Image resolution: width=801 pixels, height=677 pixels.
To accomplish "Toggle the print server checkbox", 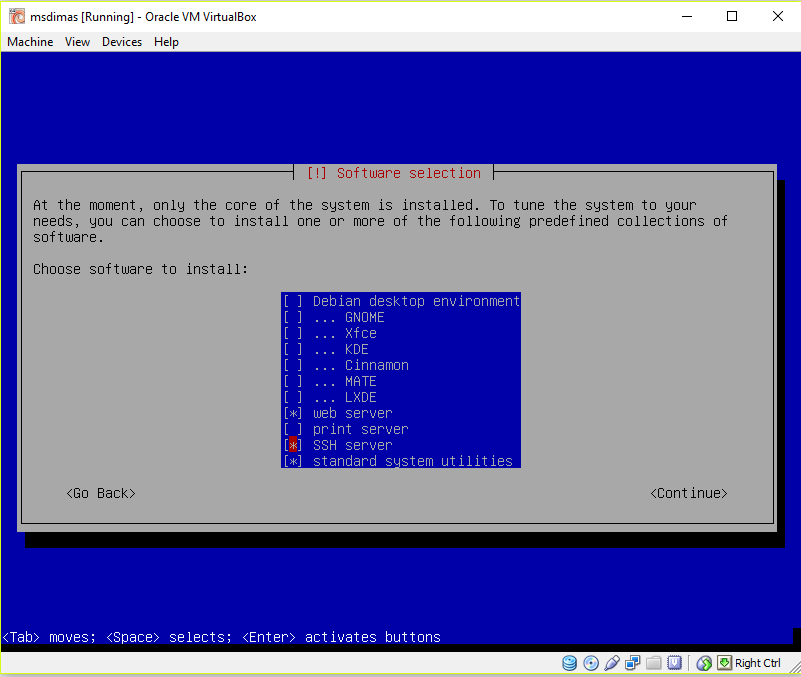I will coord(293,429).
